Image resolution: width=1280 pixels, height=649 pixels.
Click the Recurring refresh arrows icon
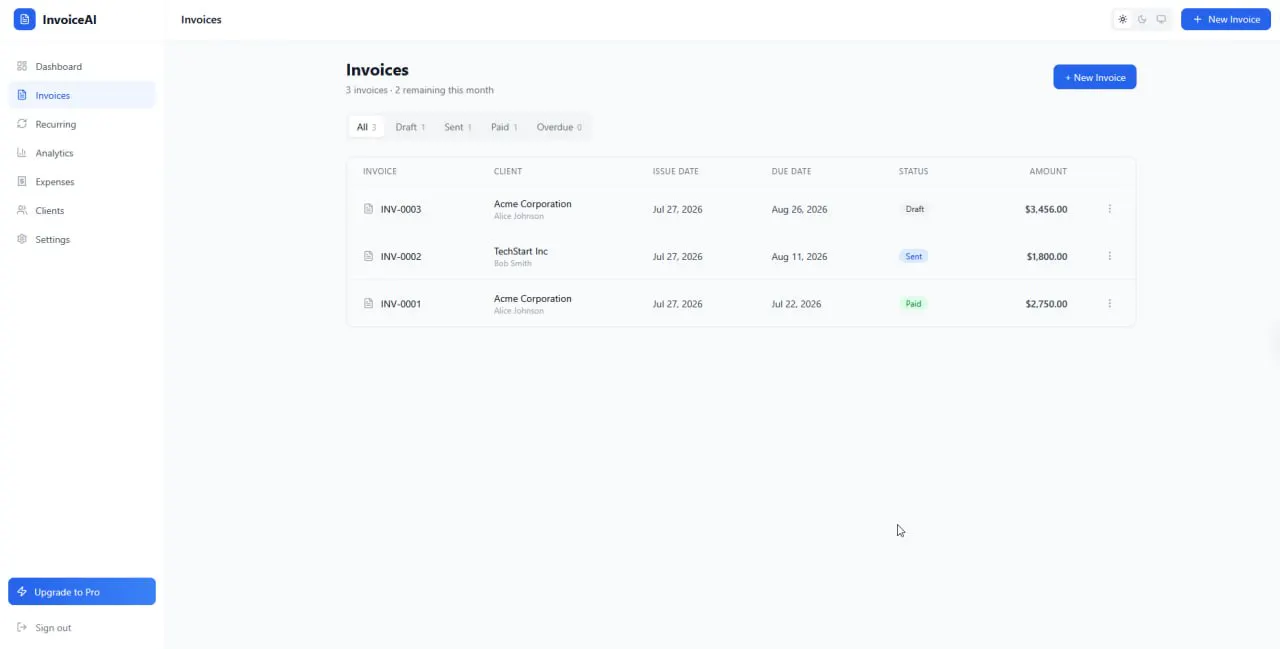(22, 124)
